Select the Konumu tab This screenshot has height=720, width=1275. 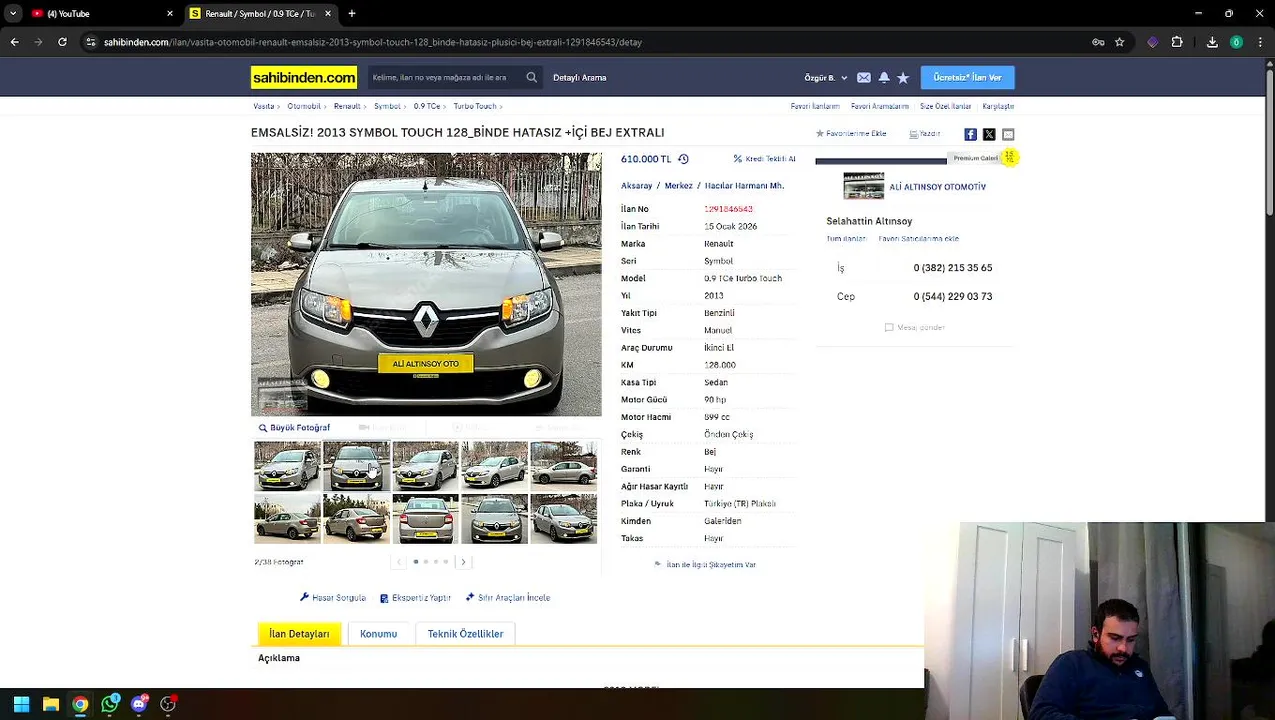378,634
